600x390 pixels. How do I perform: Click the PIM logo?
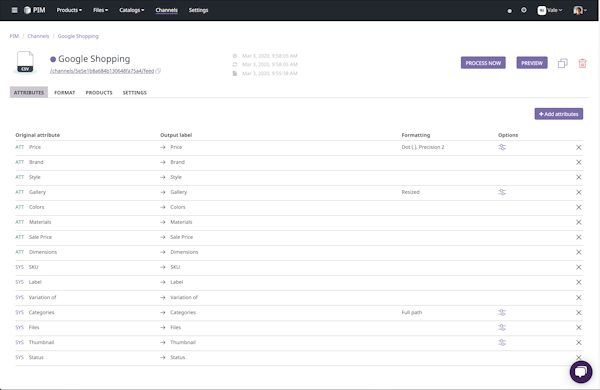pyautogui.click(x=35, y=10)
